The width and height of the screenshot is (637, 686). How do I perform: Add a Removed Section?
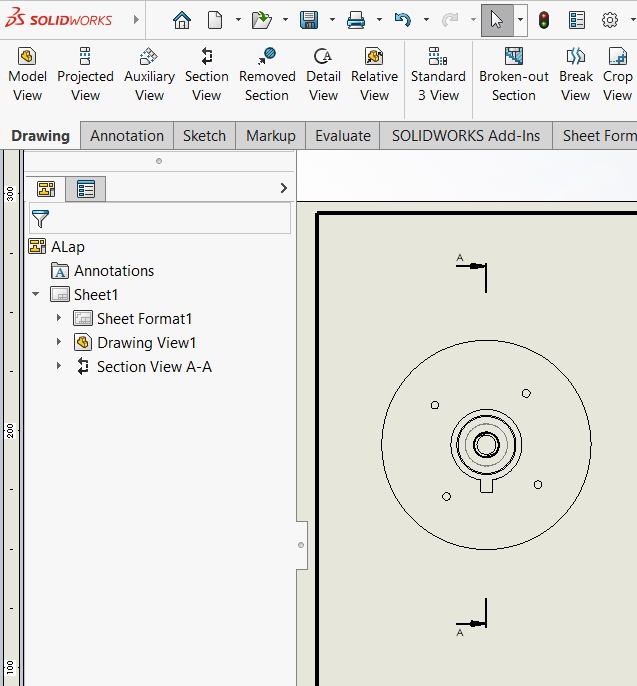click(267, 74)
